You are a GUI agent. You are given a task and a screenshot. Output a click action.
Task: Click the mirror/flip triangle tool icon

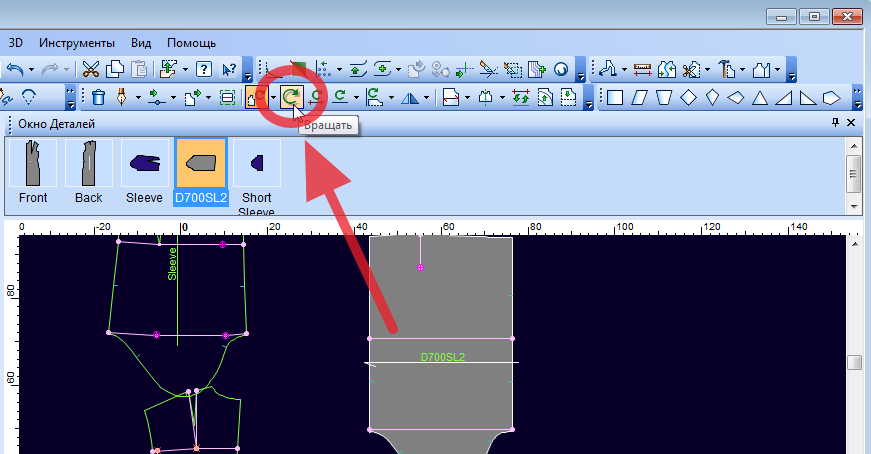410,98
